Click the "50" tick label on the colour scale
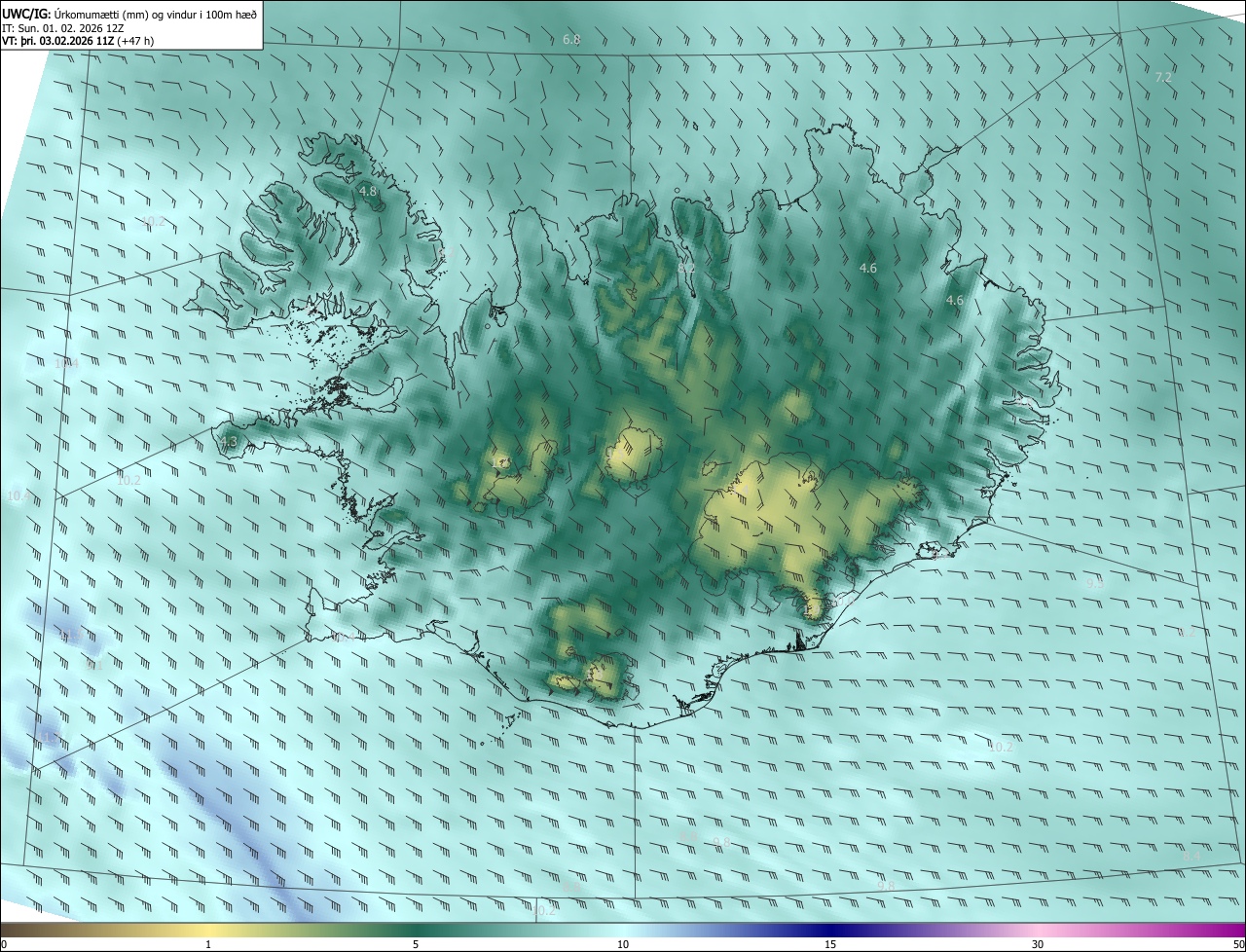1246x952 pixels. [1237, 944]
